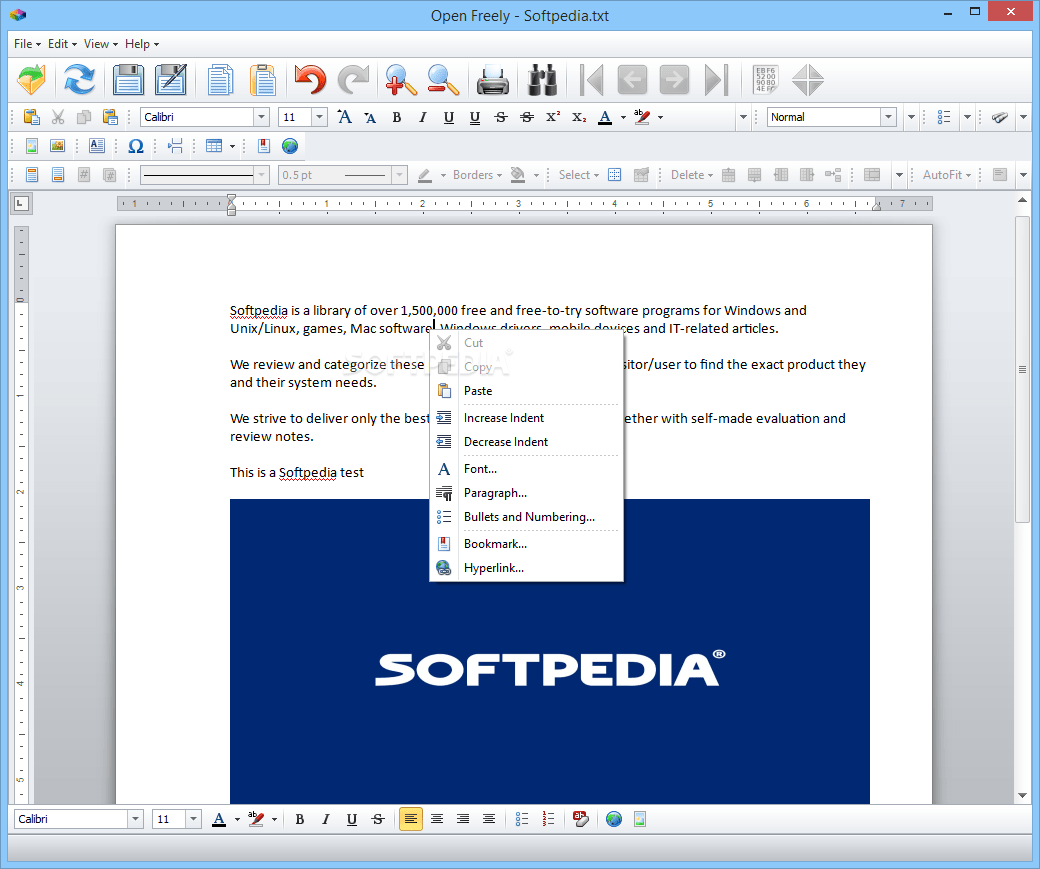Open the font size 11 dropdown in top toolbar
The height and width of the screenshot is (869, 1040).
pyautogui.click(x=320, y=117)
